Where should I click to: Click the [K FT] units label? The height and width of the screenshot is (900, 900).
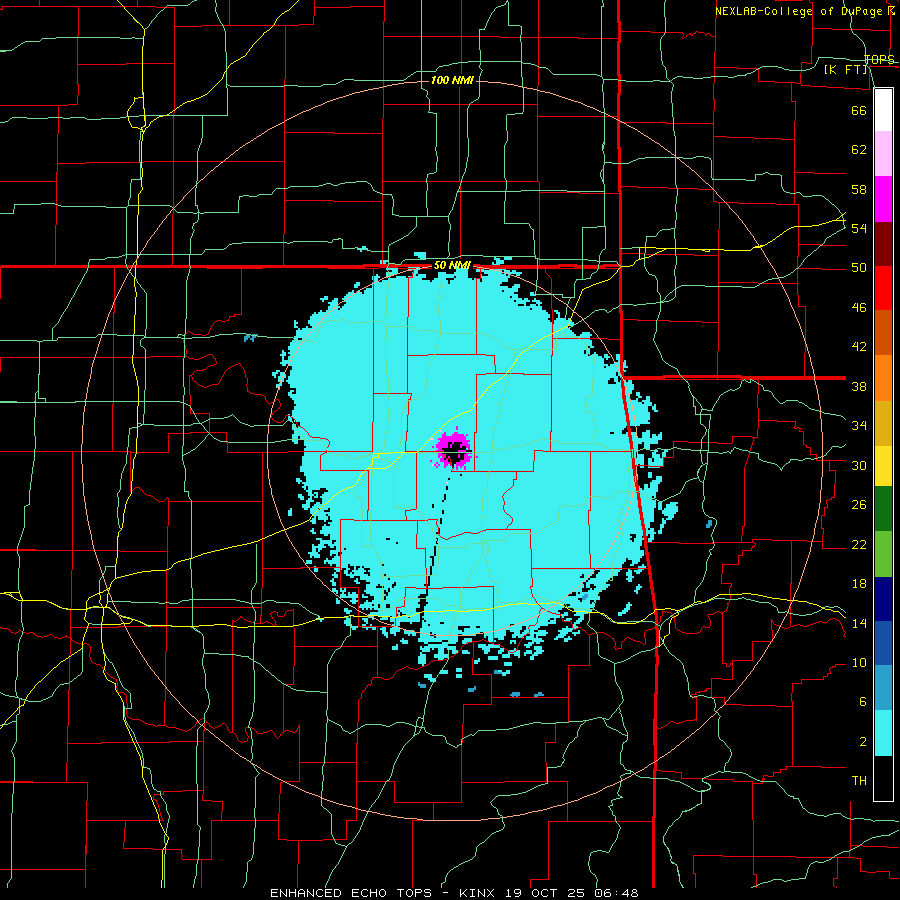click(845, 70)
